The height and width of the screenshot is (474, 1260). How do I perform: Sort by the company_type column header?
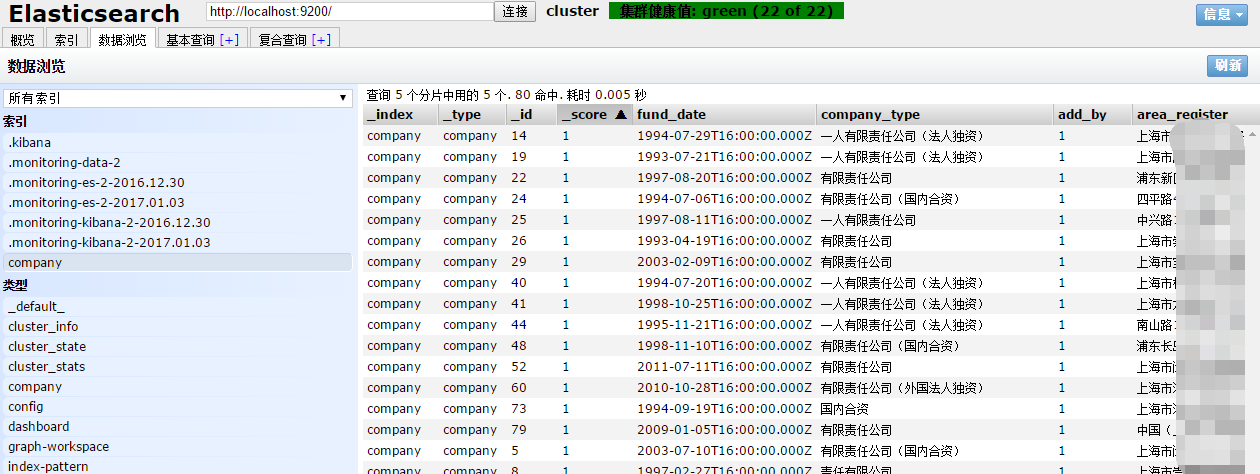pos(935,115)
